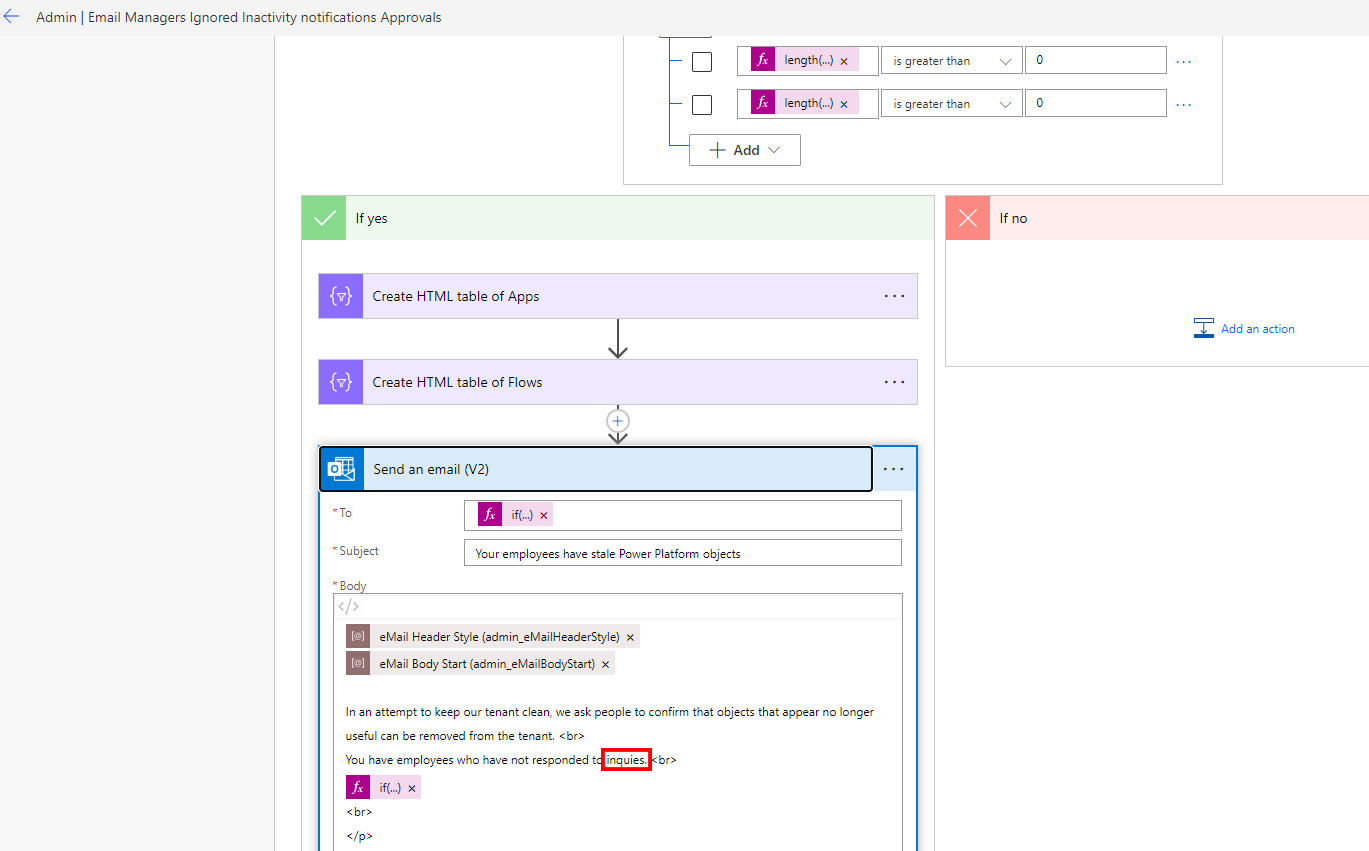Click the Outlook icon on Send an email (V2)

click(340, 468)
